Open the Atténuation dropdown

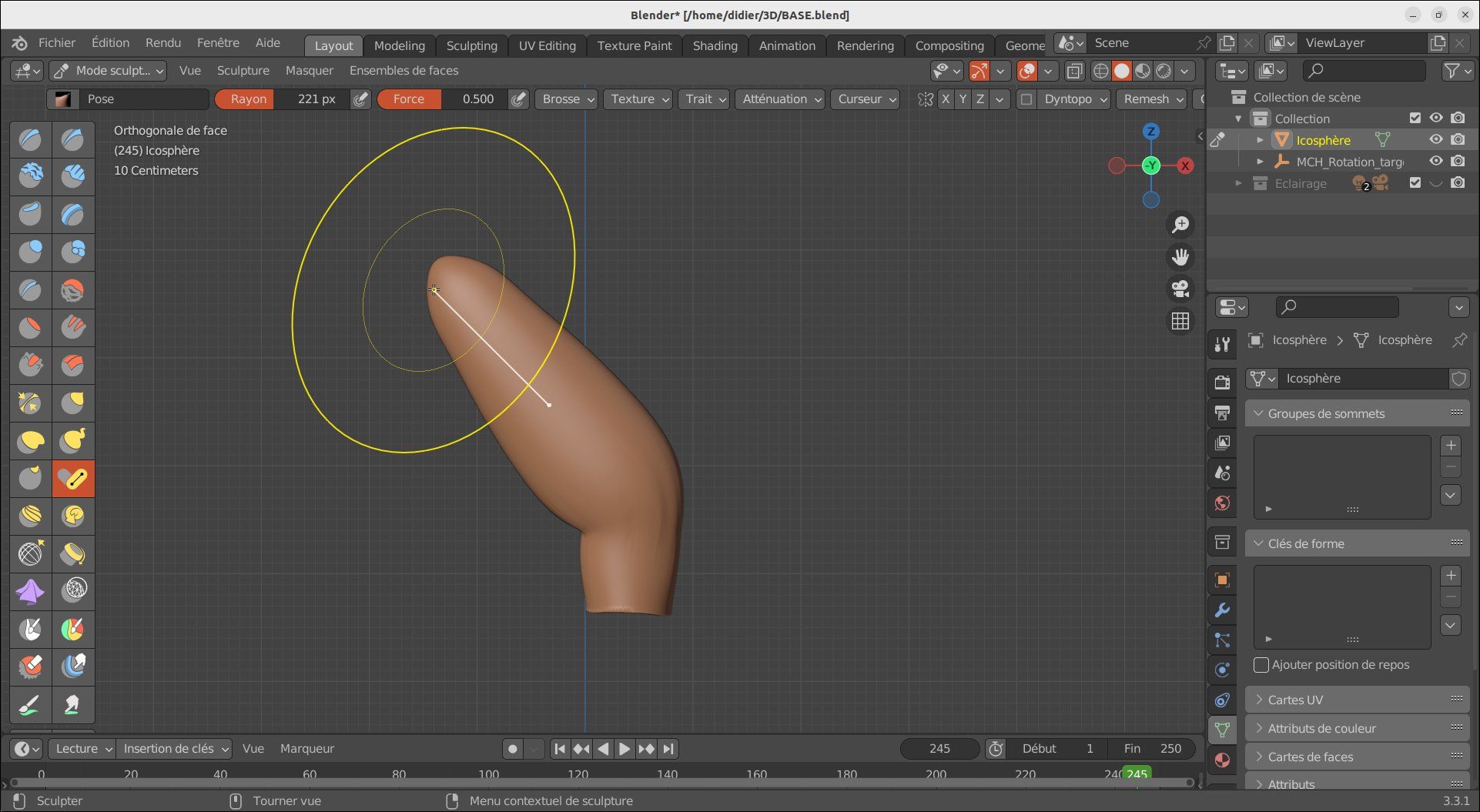tap(781, 99)
